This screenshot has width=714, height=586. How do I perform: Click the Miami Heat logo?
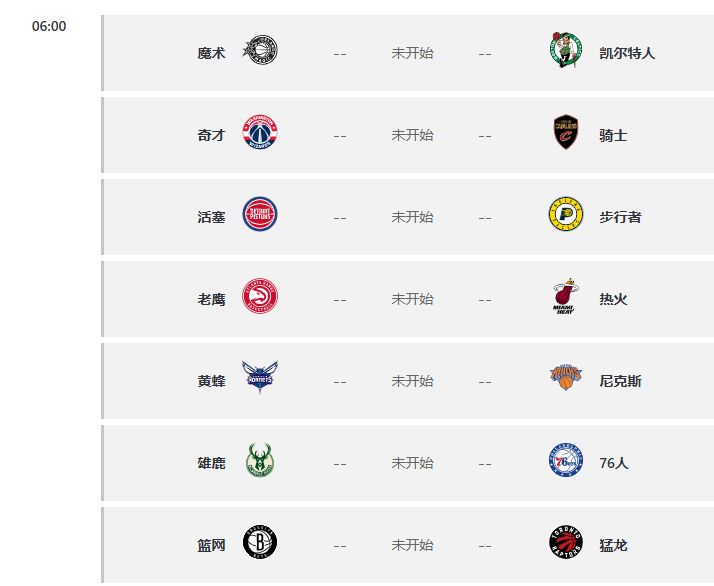pyautogui.click(x=565, y=298)
